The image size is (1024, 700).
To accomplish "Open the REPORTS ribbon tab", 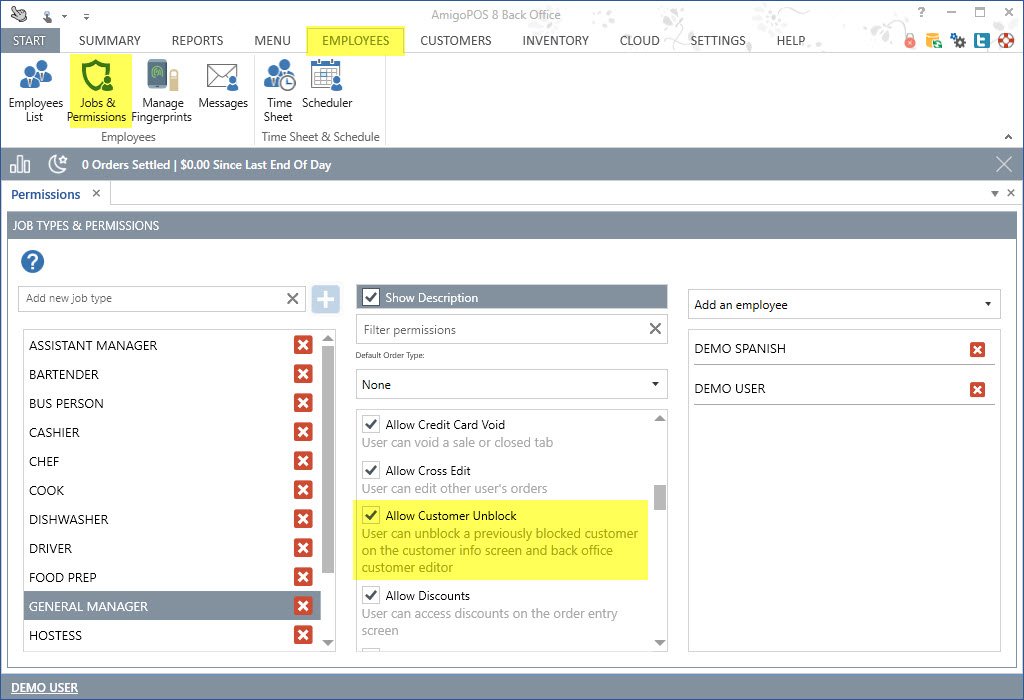I will [x=197, y=41].
